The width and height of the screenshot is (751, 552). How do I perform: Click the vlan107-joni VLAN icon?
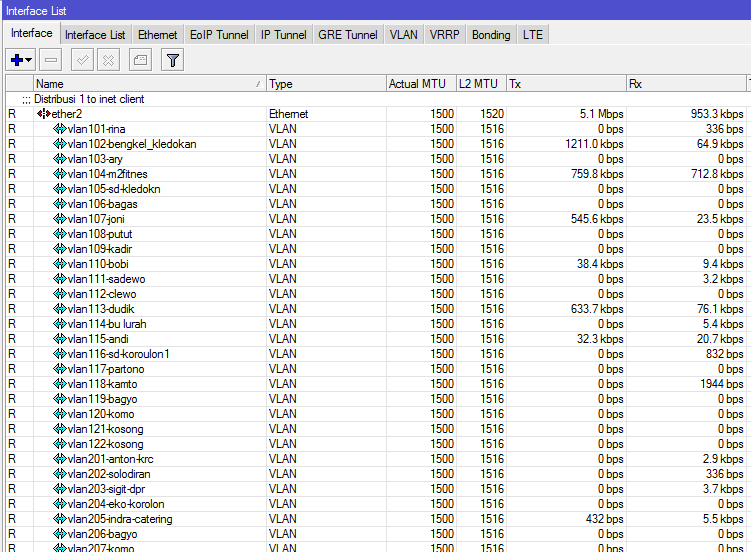[x=59, y=219]
